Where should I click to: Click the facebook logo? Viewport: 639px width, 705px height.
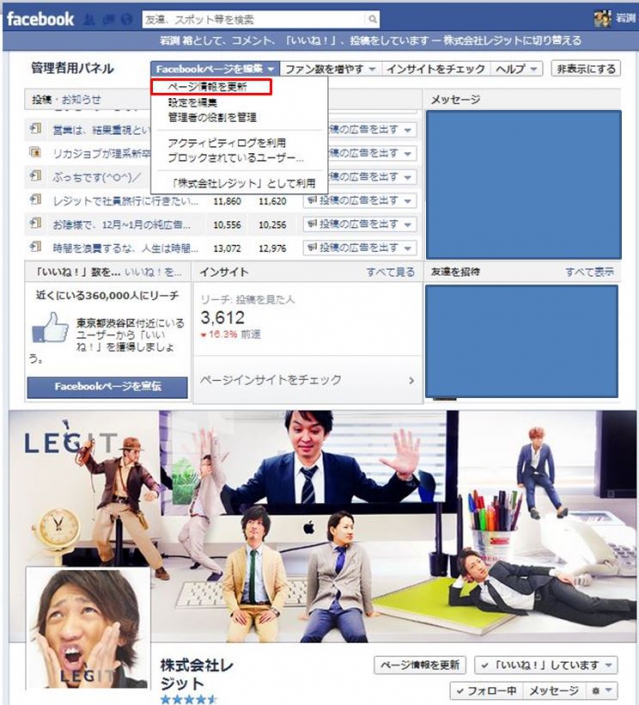tap(40, 19)
